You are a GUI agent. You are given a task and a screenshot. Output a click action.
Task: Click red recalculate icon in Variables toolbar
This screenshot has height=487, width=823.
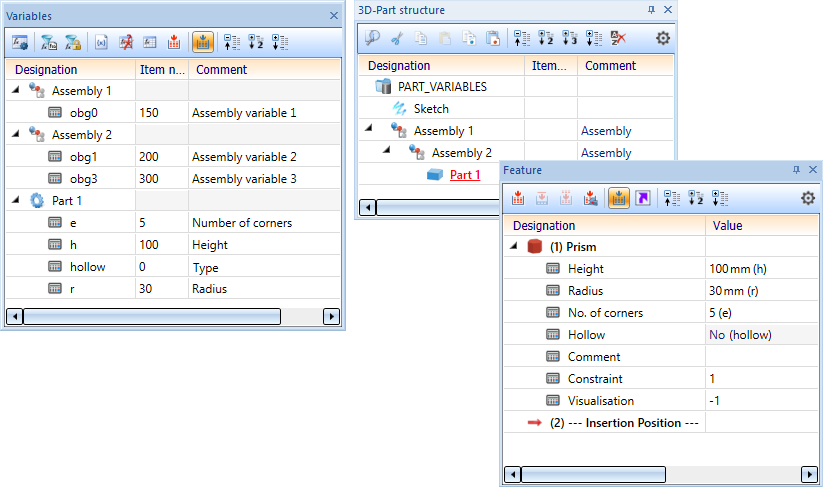[174, 42]
